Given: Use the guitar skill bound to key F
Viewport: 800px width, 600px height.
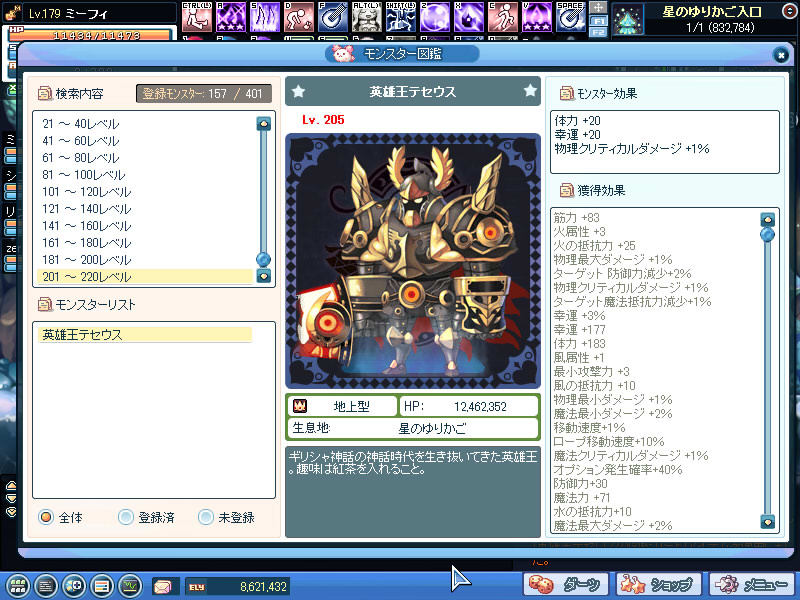Looking at the screenshot, I should pyautogui.click(x=333, y=17).
